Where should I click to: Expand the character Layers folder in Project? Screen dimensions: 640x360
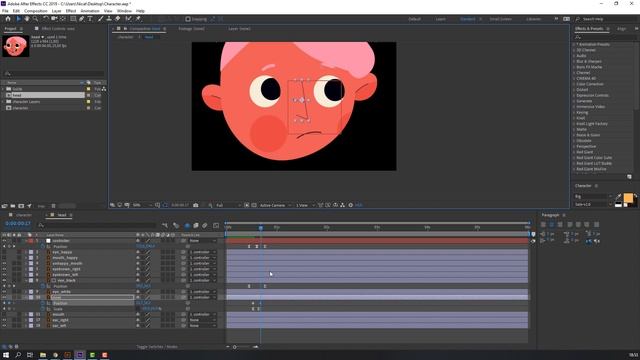coord(3,102)
